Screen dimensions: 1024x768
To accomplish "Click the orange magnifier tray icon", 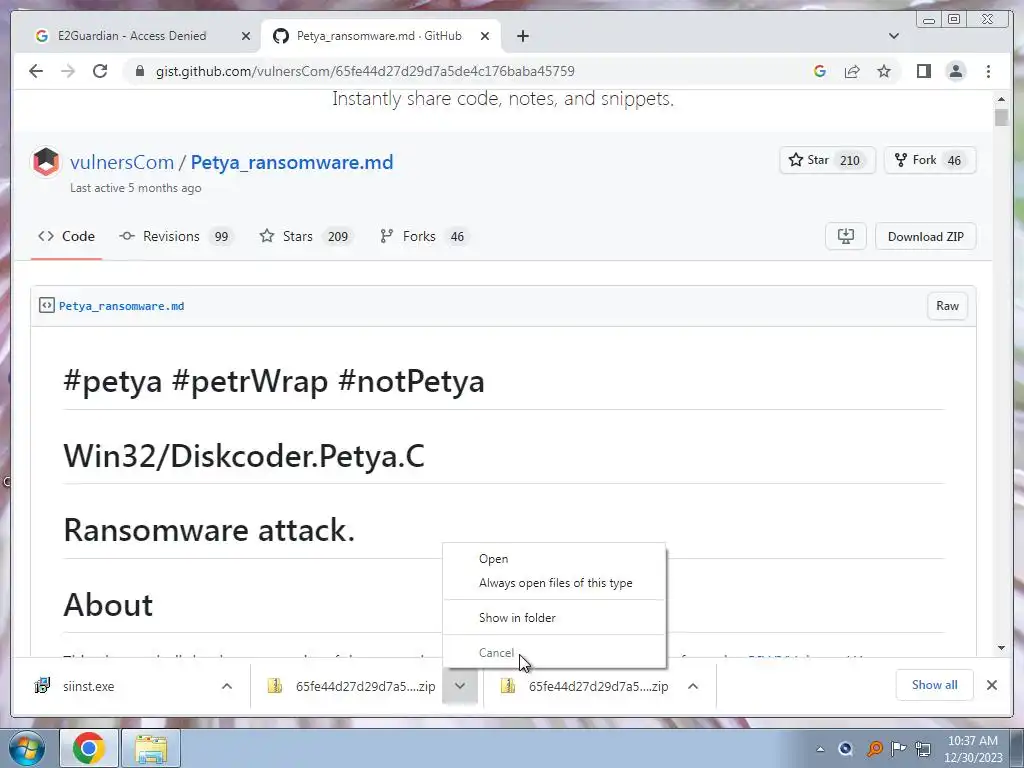I will pyautogui.click(x=874, y=748).
